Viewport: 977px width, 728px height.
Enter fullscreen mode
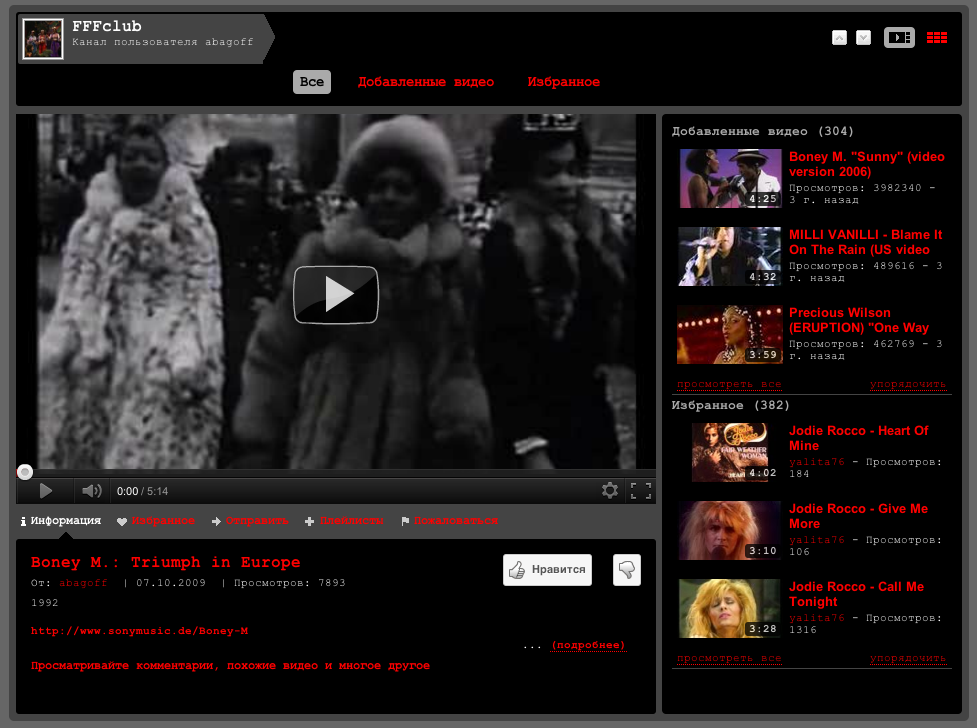pyautogui.click(x=641, y=491)
